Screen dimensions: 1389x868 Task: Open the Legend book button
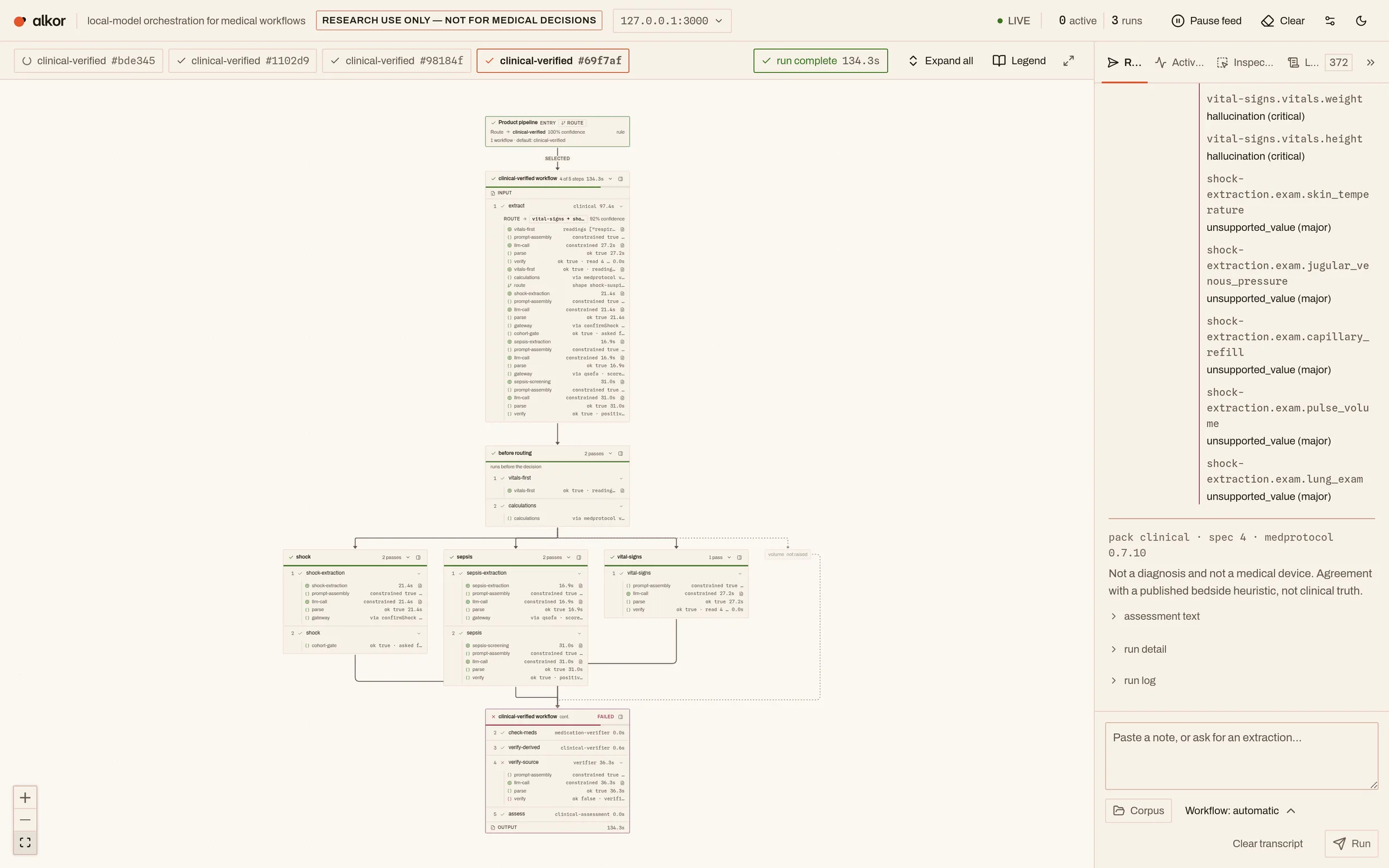[1019, 61]
